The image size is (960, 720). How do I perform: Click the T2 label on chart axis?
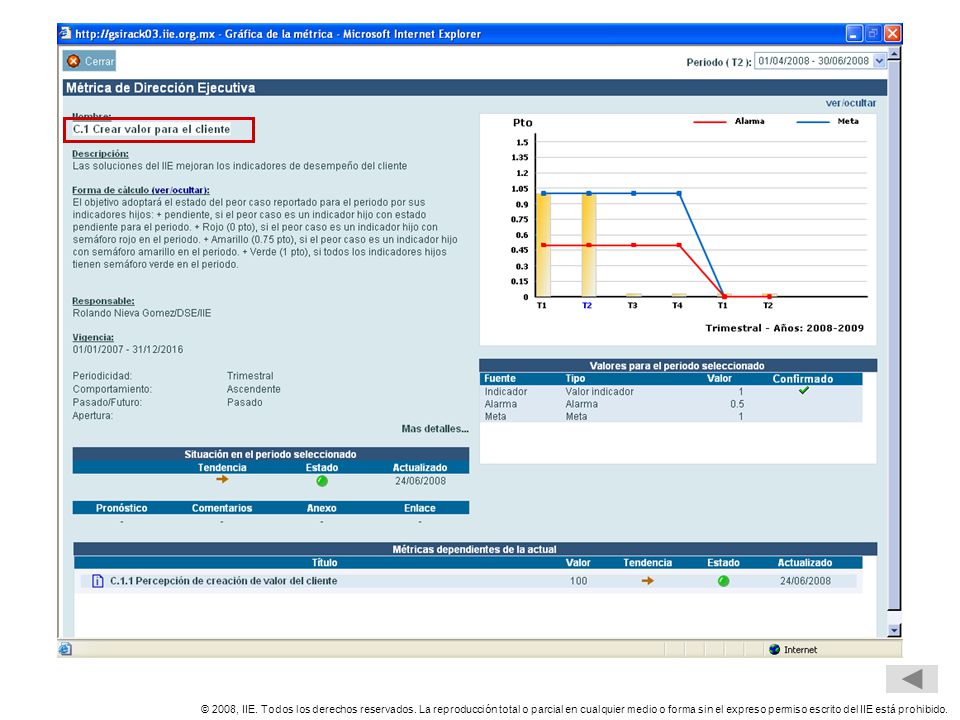point(587,305)
